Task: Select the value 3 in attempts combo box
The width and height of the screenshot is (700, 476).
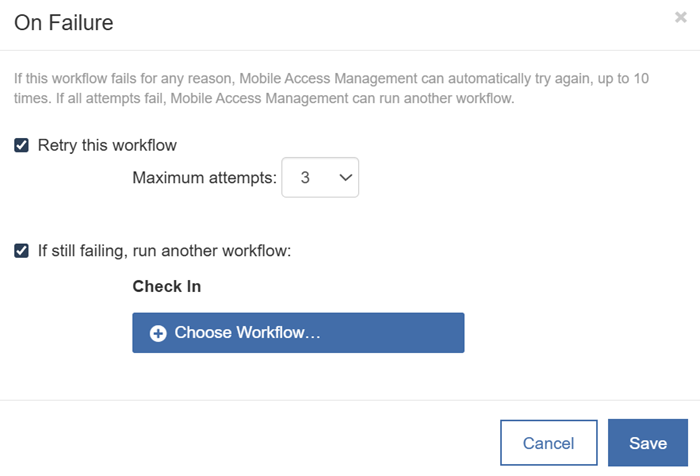Action: tap(305, 178)
